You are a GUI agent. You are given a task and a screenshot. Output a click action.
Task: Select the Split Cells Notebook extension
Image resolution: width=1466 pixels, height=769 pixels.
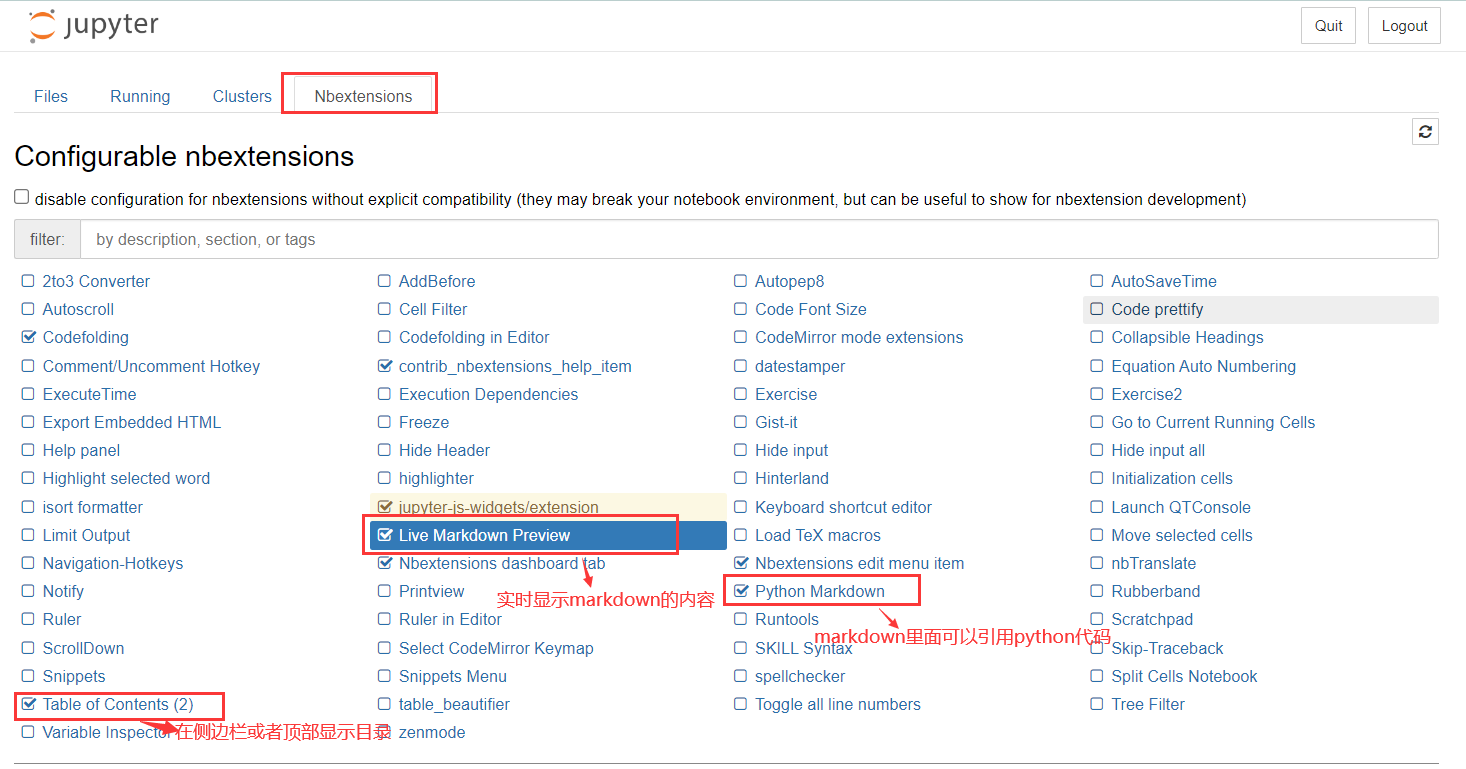(1184, 677)
